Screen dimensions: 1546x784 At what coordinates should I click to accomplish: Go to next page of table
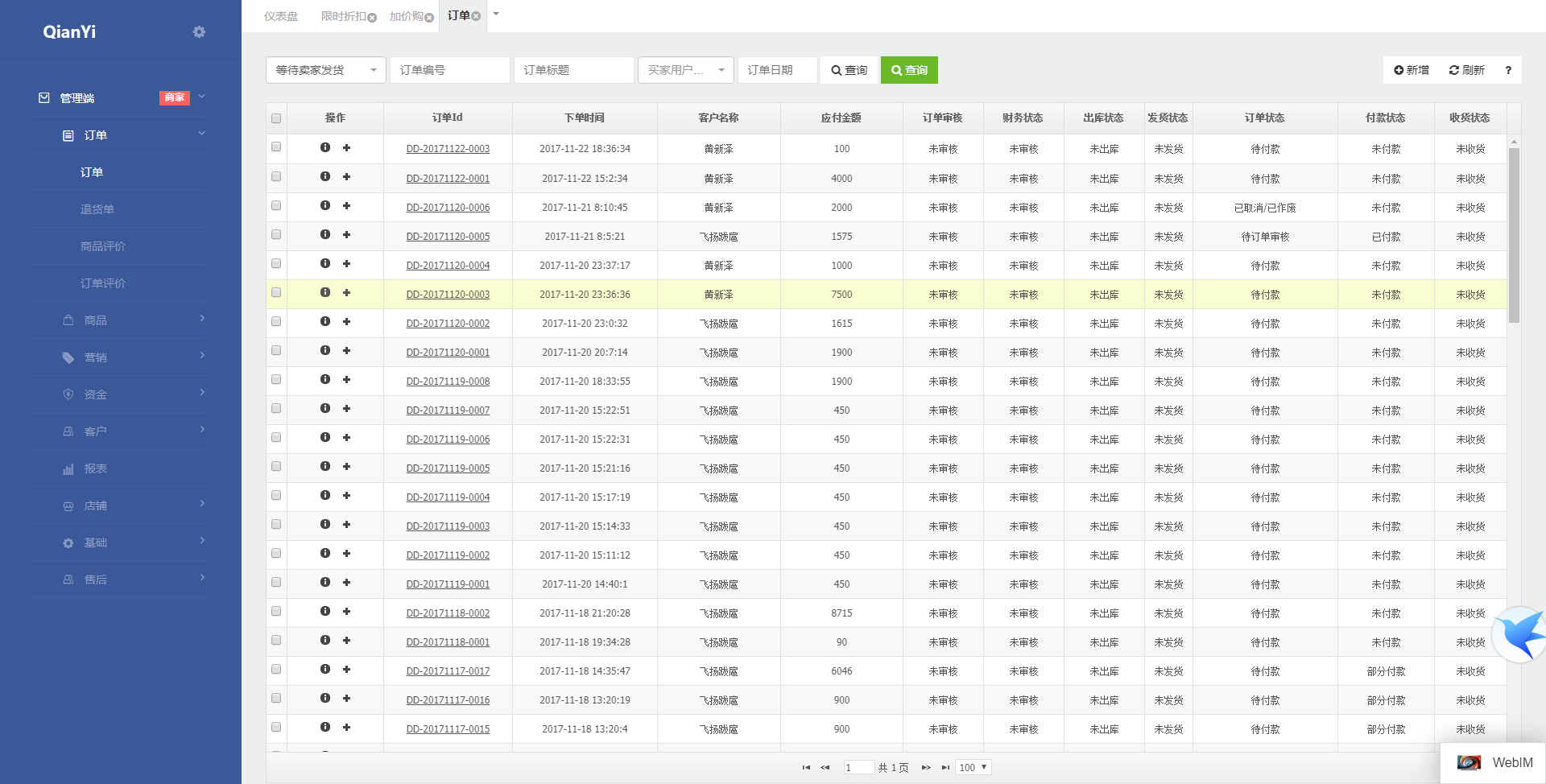pos(926,767)
